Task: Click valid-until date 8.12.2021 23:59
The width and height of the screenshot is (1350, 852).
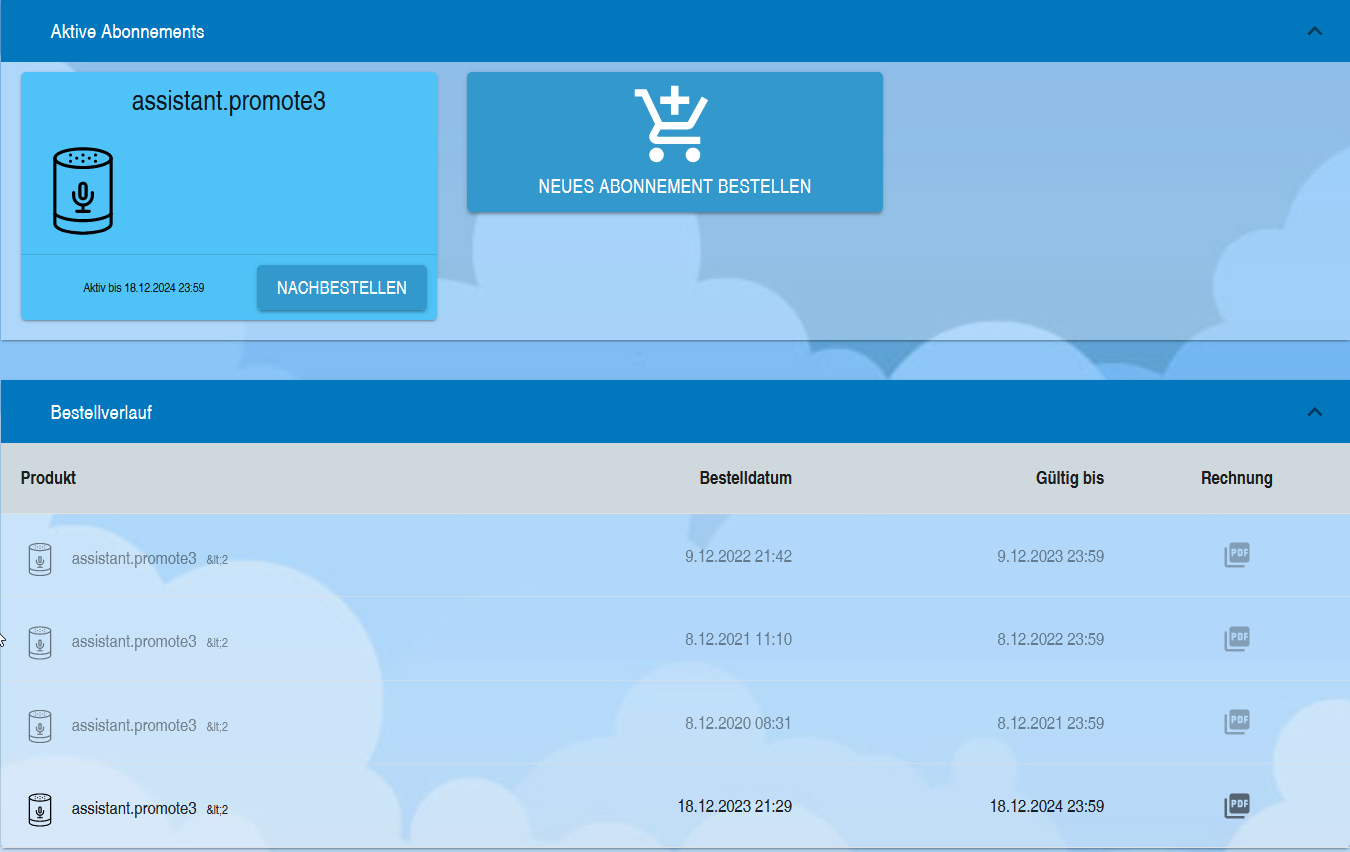Action: point(1051,723)
